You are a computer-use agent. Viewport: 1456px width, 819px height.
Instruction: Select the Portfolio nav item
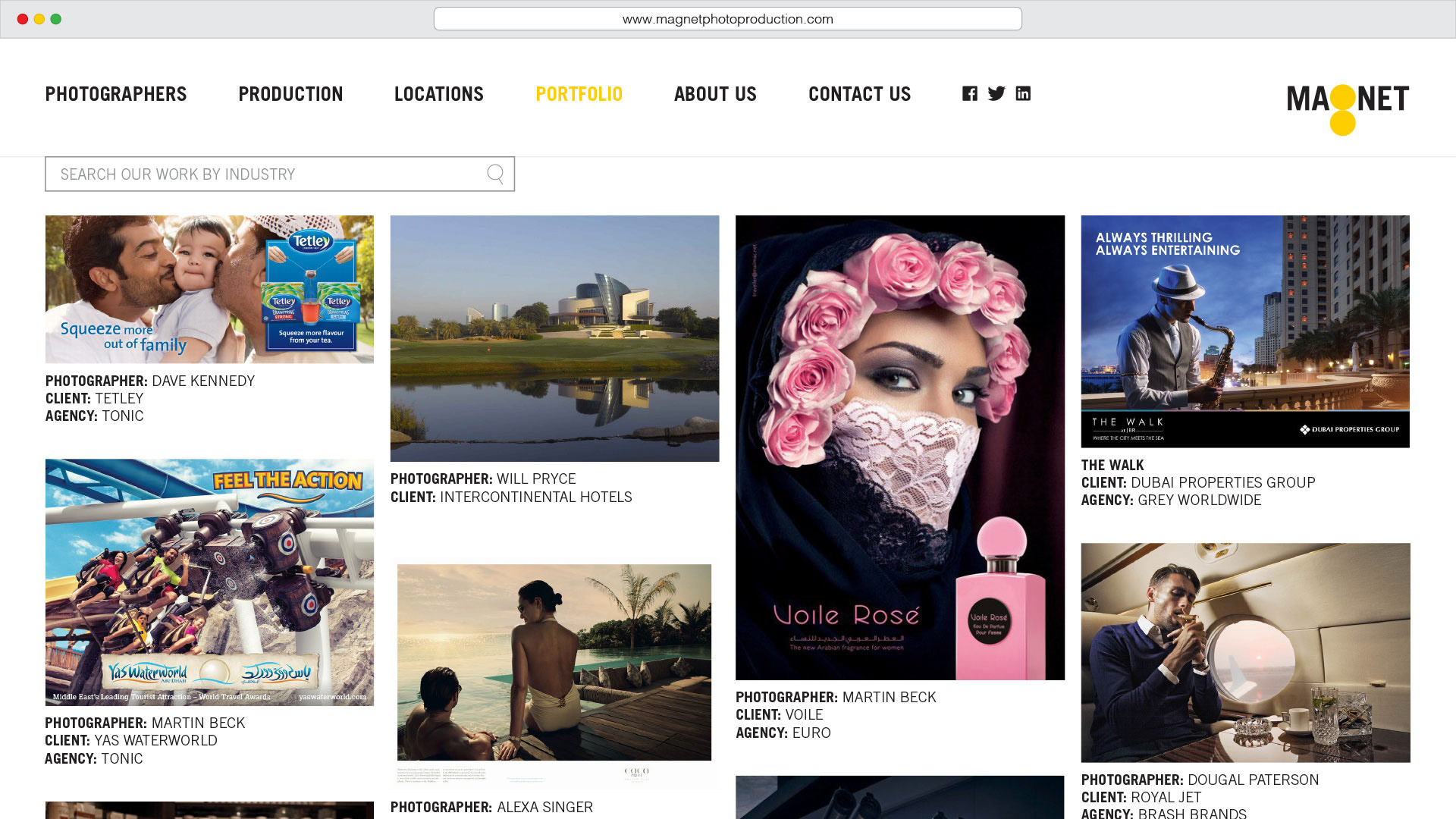coord(579,94)
